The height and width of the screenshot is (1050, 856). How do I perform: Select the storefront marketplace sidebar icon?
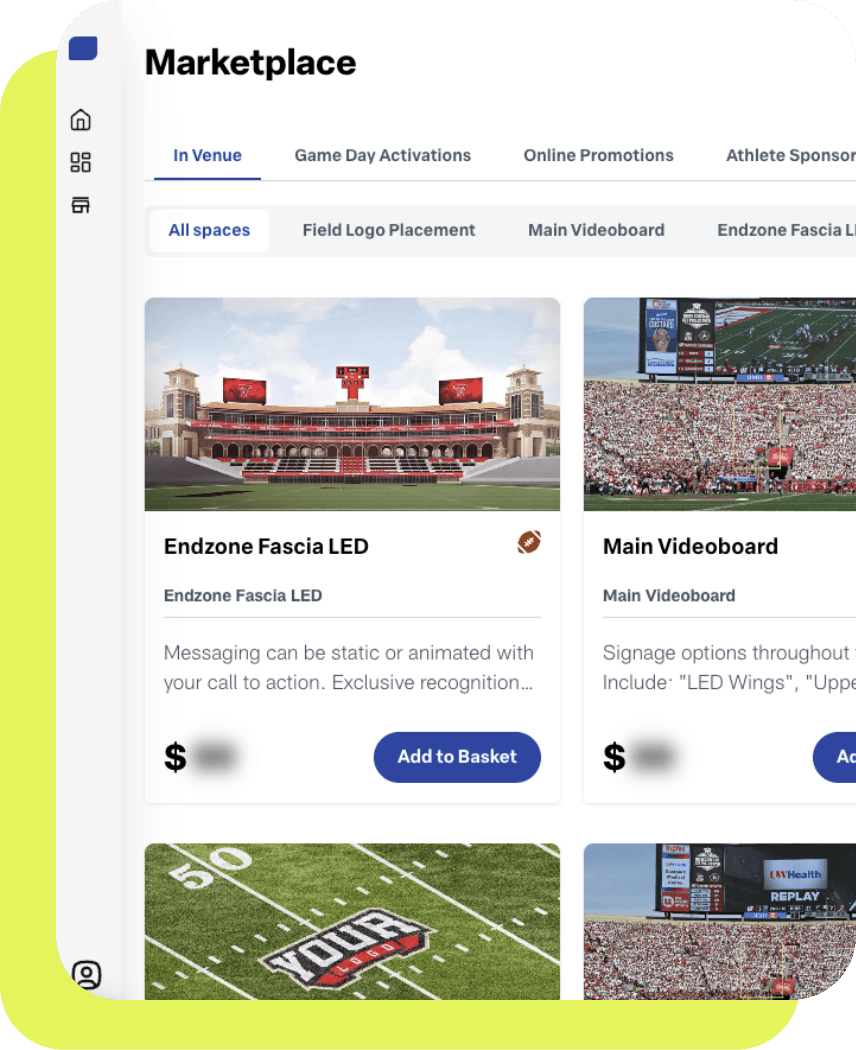[81, 205]
